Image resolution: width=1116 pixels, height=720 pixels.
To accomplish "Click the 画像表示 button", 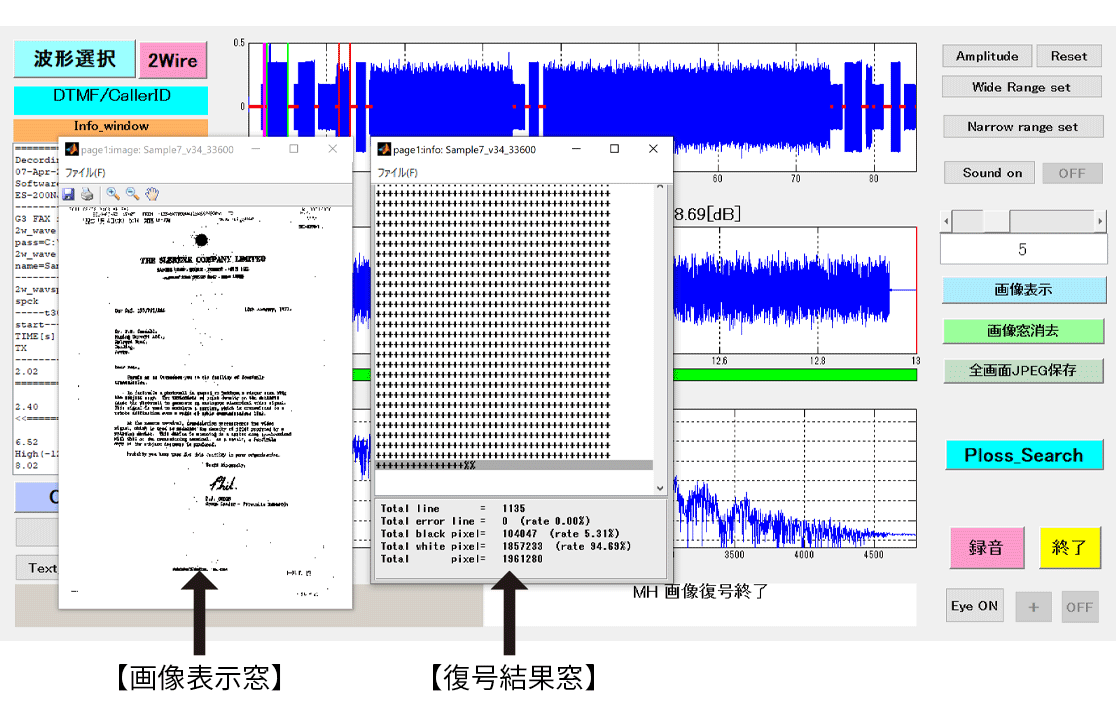I will coord(1023,290).
